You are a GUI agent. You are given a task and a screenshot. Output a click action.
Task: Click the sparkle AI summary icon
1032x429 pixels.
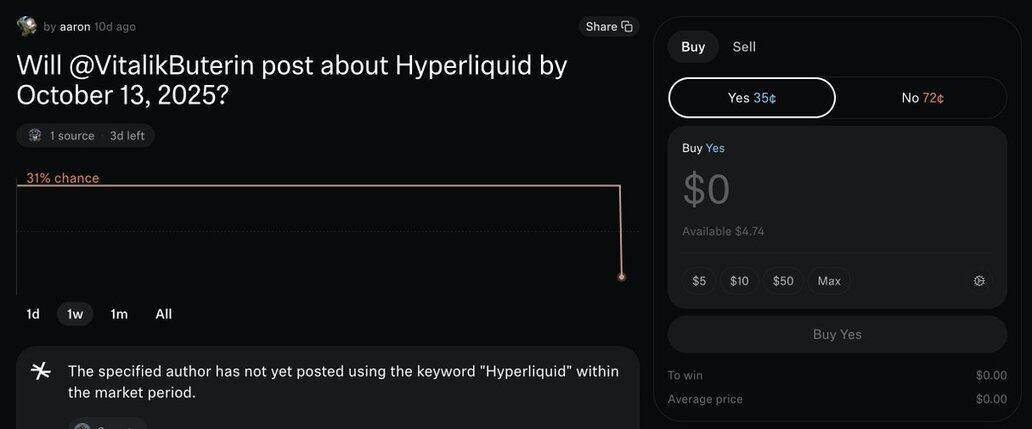coord(40,372)
